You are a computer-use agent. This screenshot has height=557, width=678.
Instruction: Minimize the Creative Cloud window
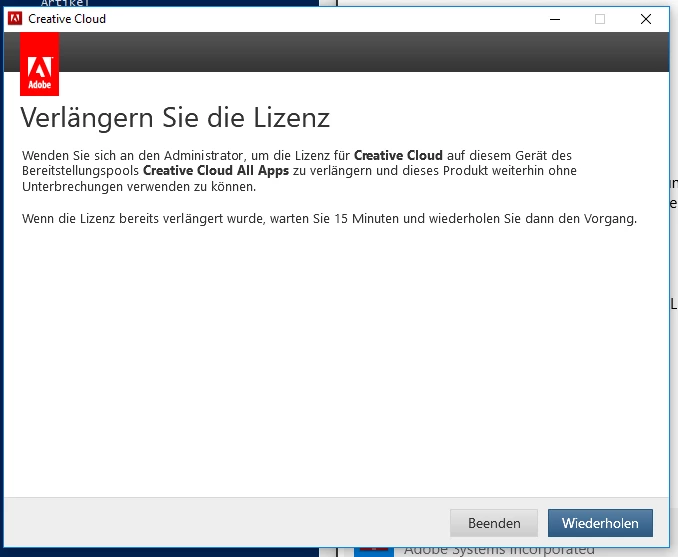point(555,19)
